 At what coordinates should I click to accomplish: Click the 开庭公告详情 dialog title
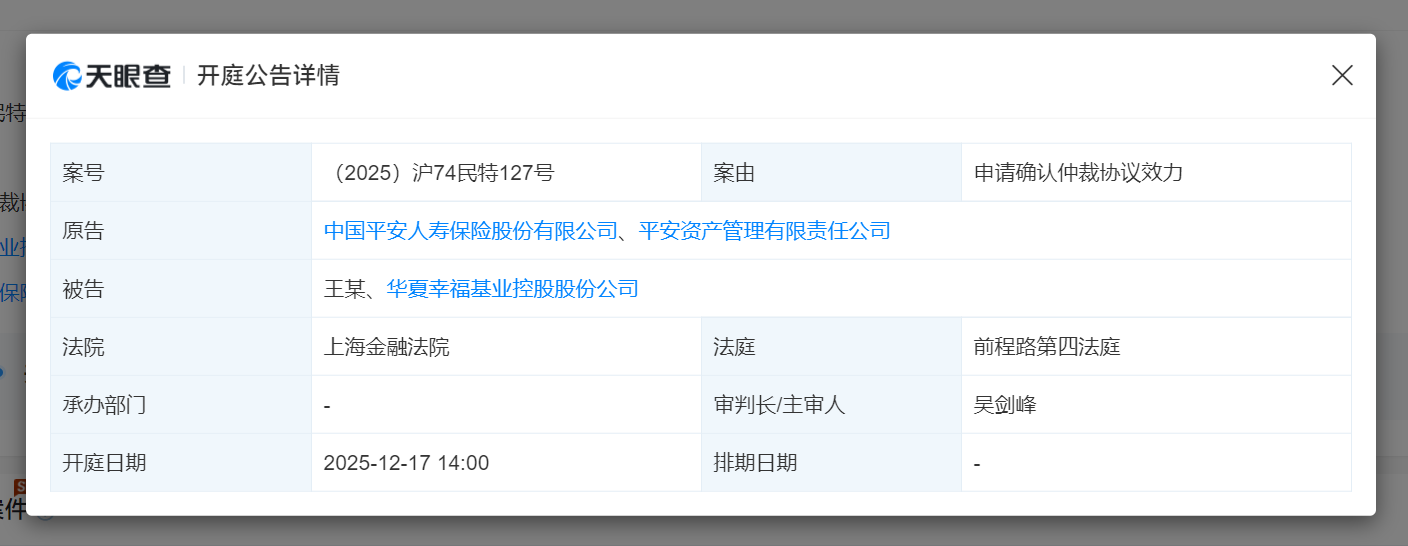(268, 76)
